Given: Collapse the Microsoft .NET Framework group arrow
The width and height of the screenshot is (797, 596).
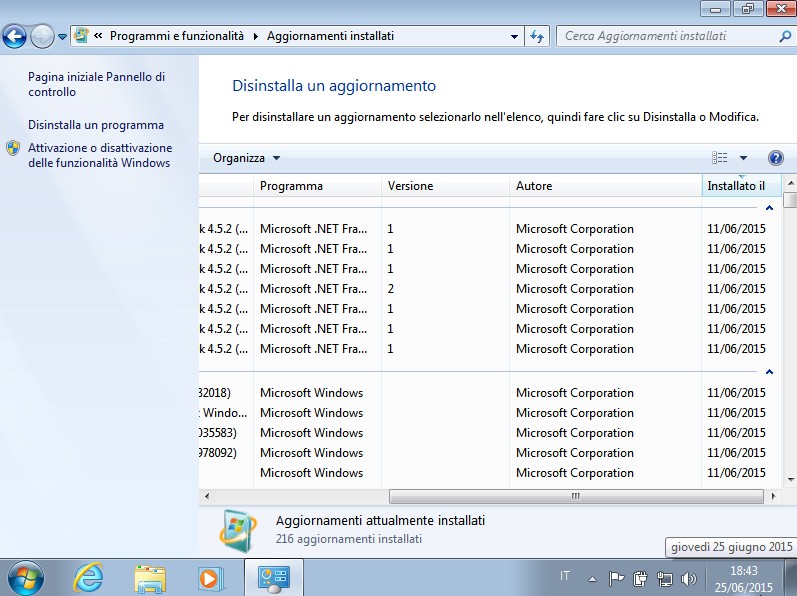Looking at the screenshot, I should 770,208.
